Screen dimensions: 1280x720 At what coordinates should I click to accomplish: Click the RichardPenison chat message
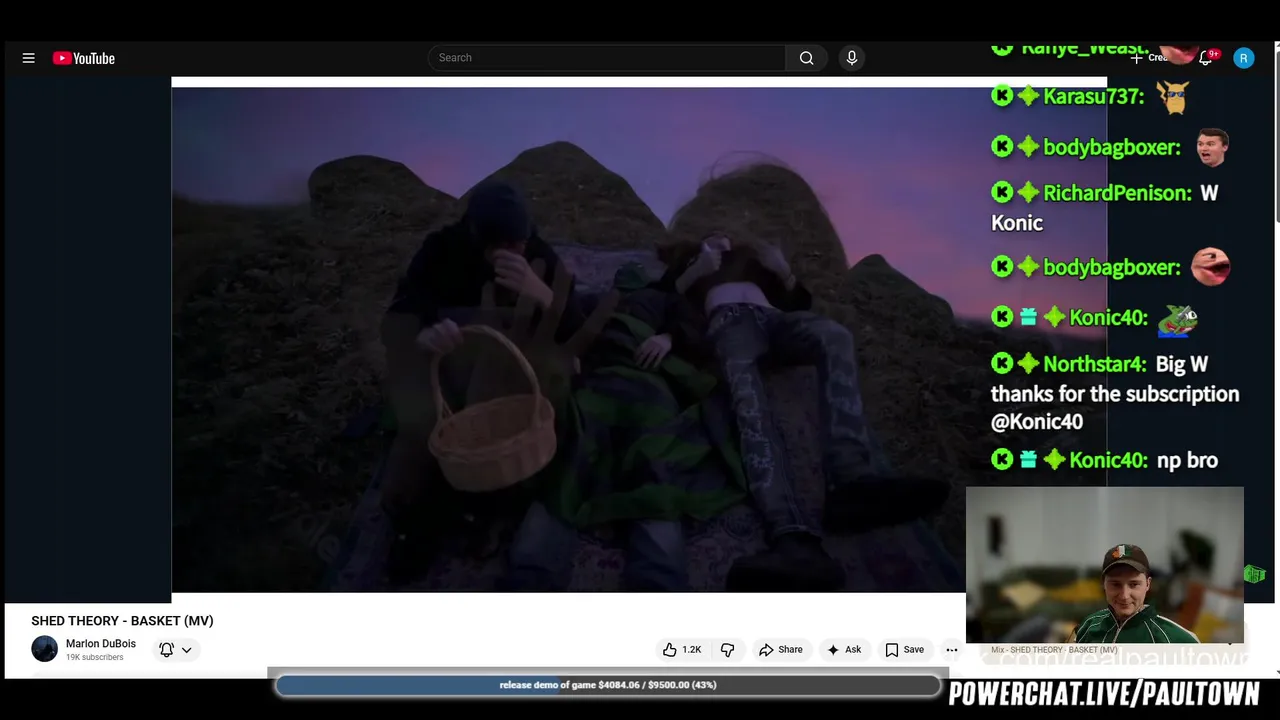point(1105,207)
